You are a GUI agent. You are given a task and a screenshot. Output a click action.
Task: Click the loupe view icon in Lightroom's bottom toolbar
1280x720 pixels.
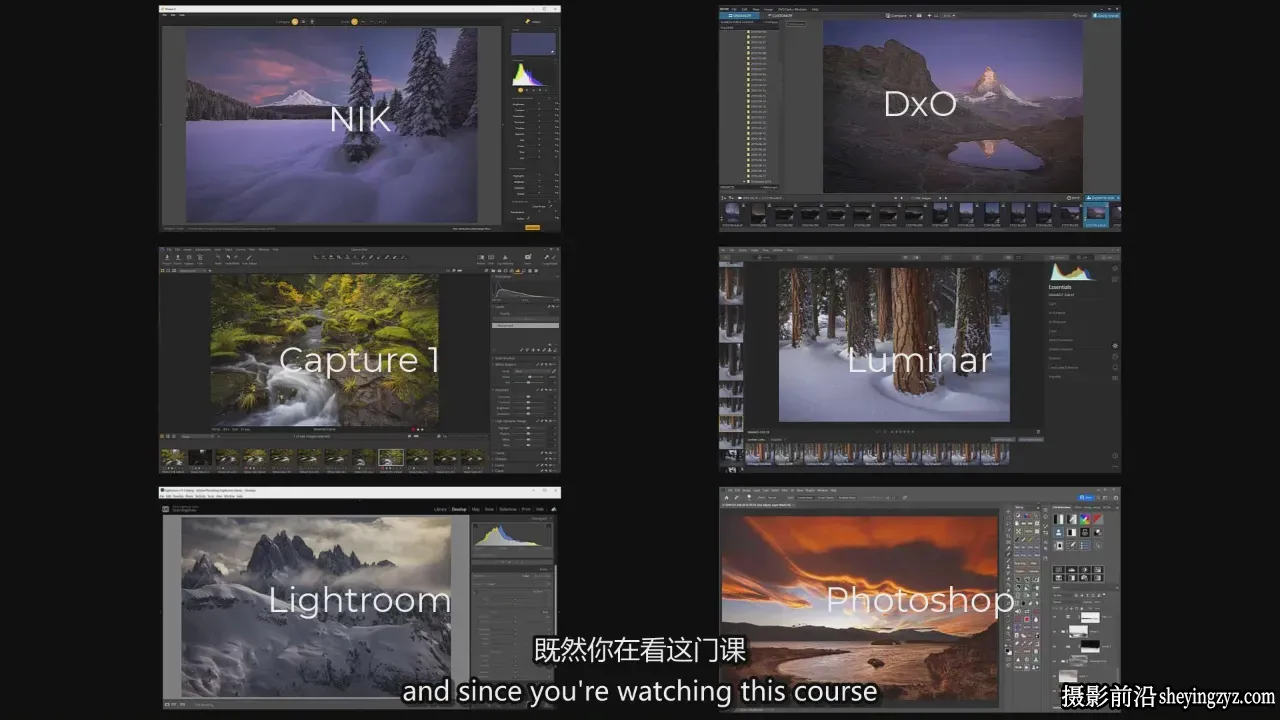169,705
